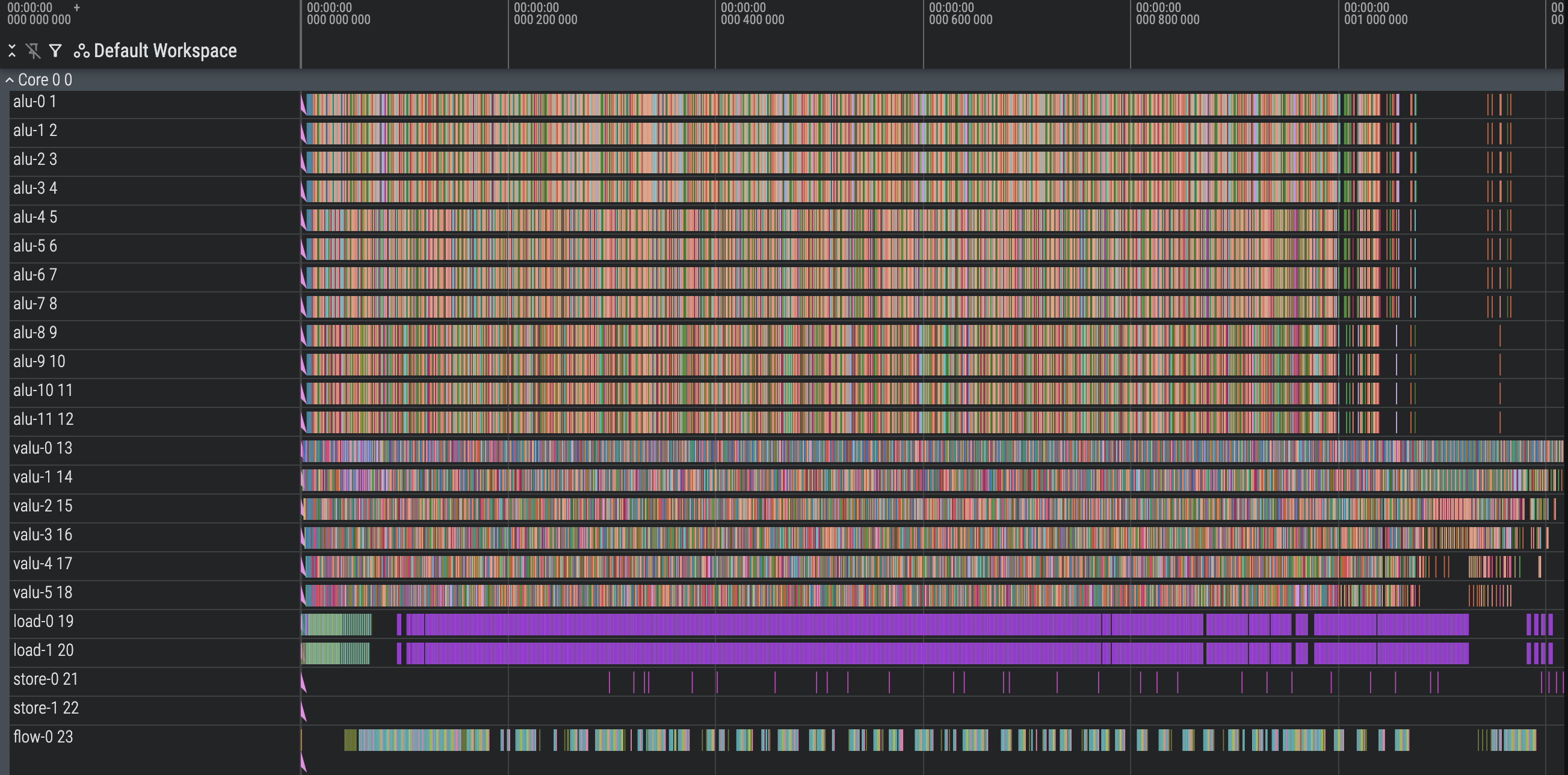Click the current time readout at top left
This screenshot has width=1568, height=775.
pos(39,14)
